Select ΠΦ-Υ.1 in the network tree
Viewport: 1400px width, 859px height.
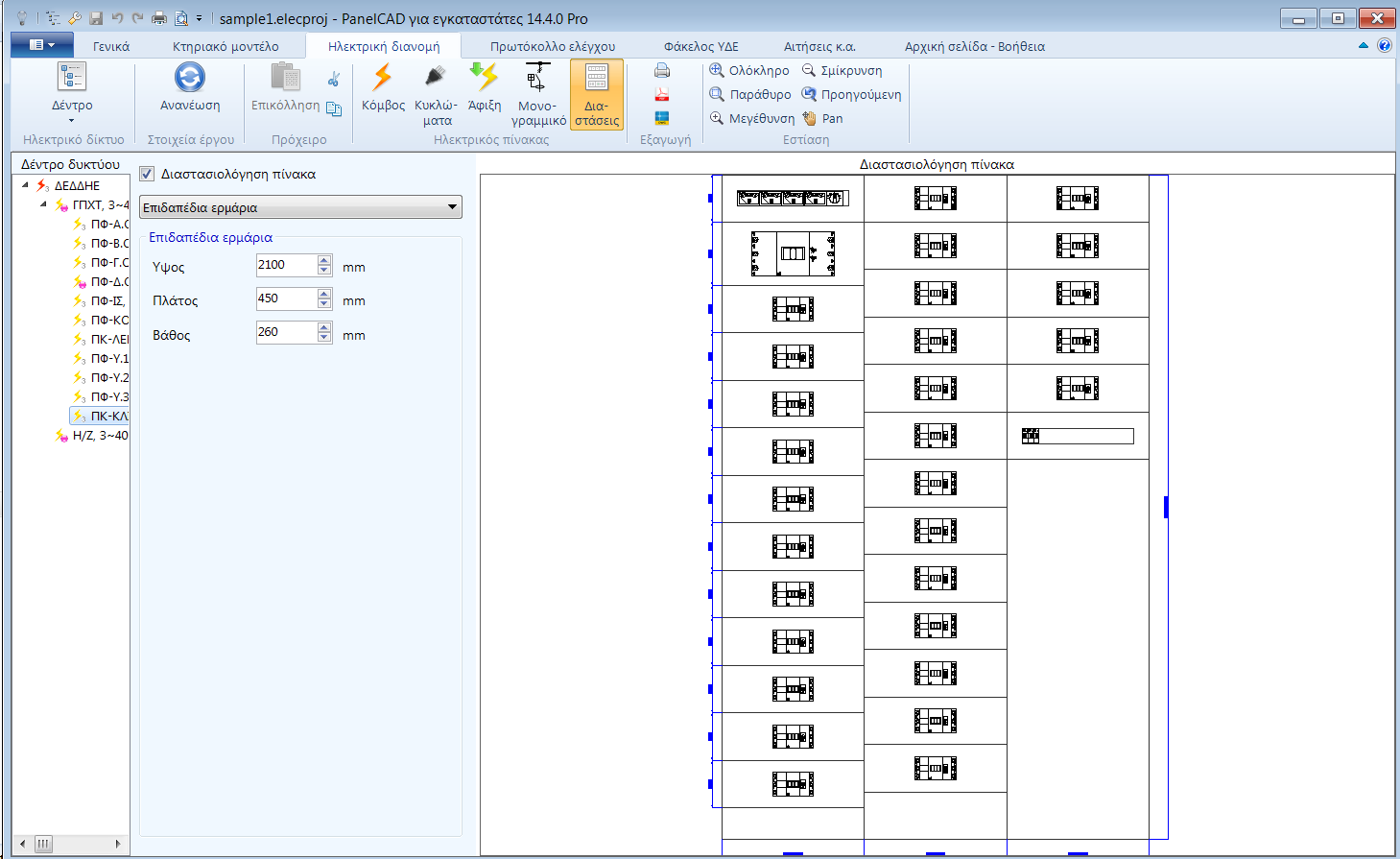point(108,358)
